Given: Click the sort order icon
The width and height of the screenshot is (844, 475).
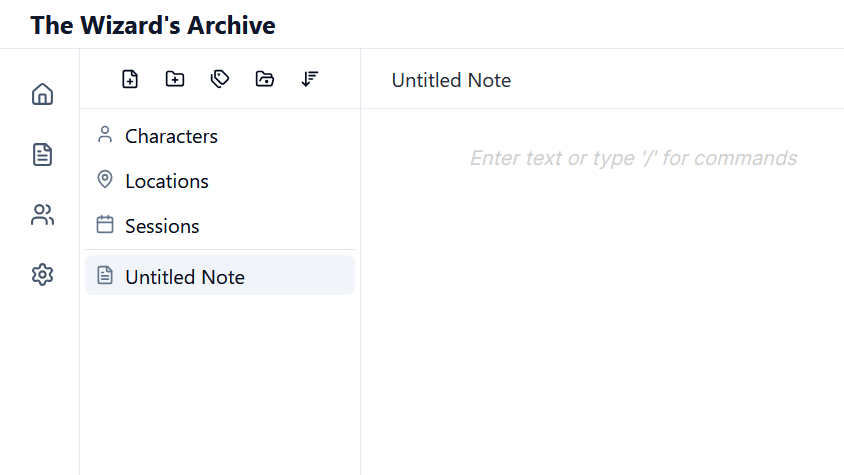Looking at the screenshot, I should pos(310,79).
